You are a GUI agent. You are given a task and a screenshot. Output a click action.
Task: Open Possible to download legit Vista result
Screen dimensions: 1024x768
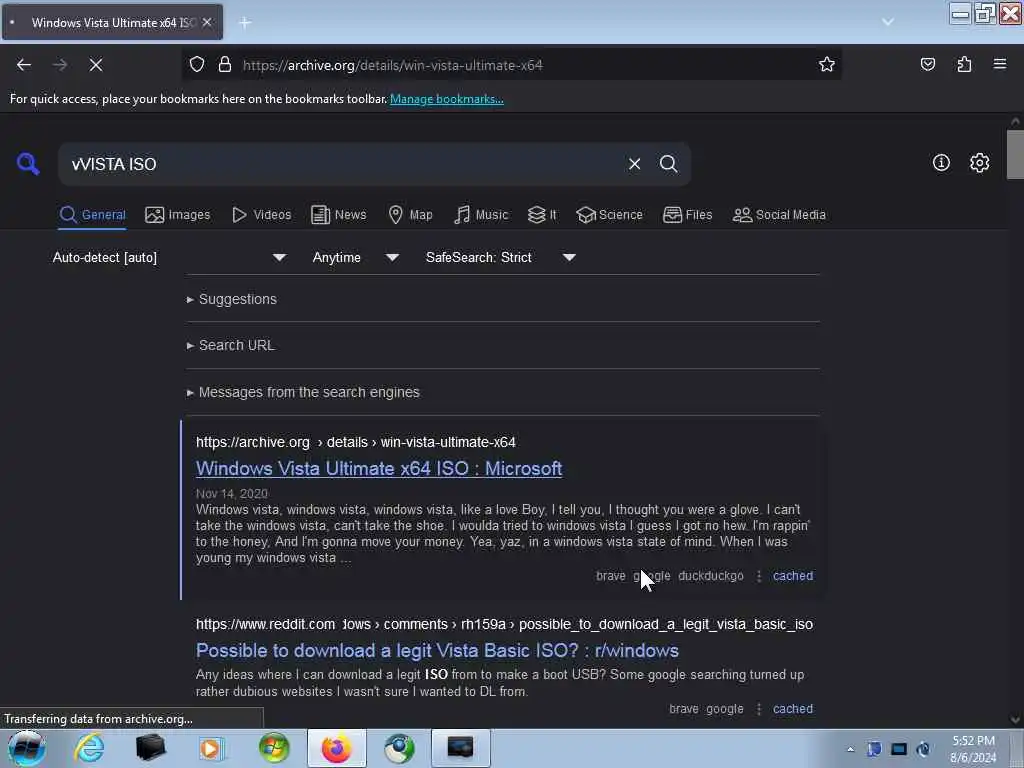(x=437, y=650)
